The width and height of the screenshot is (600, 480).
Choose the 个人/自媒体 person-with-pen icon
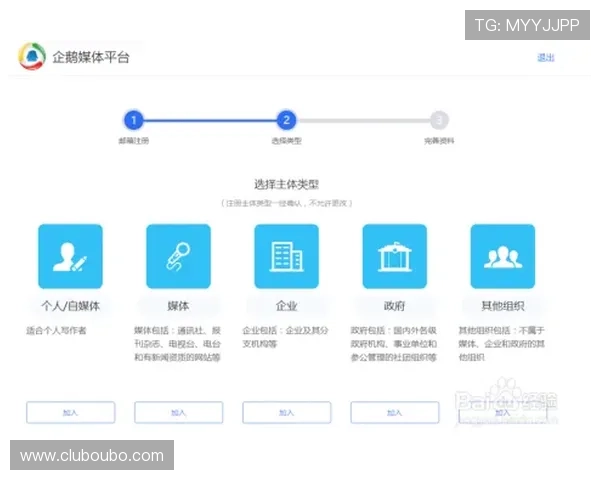[70, 256]
